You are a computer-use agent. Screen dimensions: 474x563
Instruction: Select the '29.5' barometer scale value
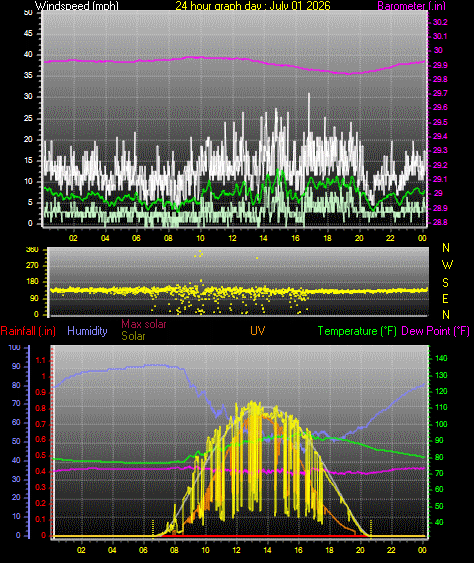440,122
